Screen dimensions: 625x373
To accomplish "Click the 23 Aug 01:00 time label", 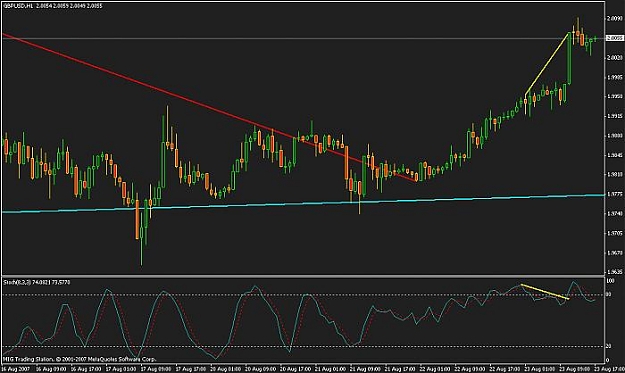I will pos(539,369).
